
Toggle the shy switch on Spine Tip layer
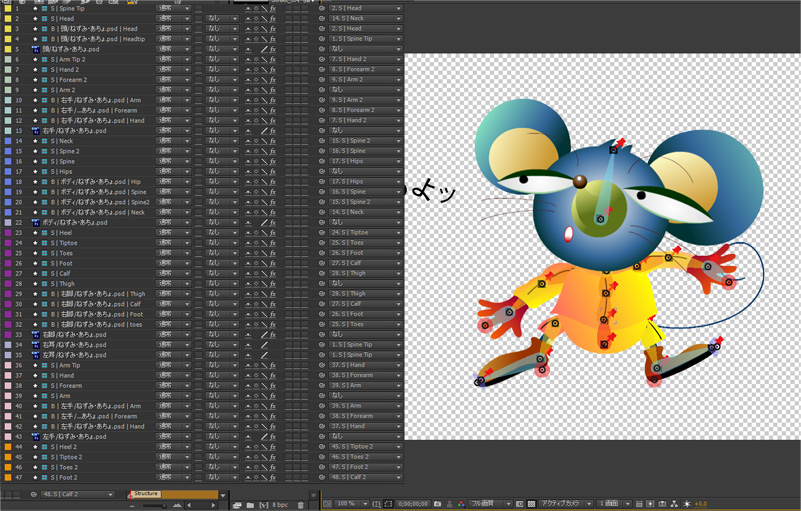click(x=249, y=8)
